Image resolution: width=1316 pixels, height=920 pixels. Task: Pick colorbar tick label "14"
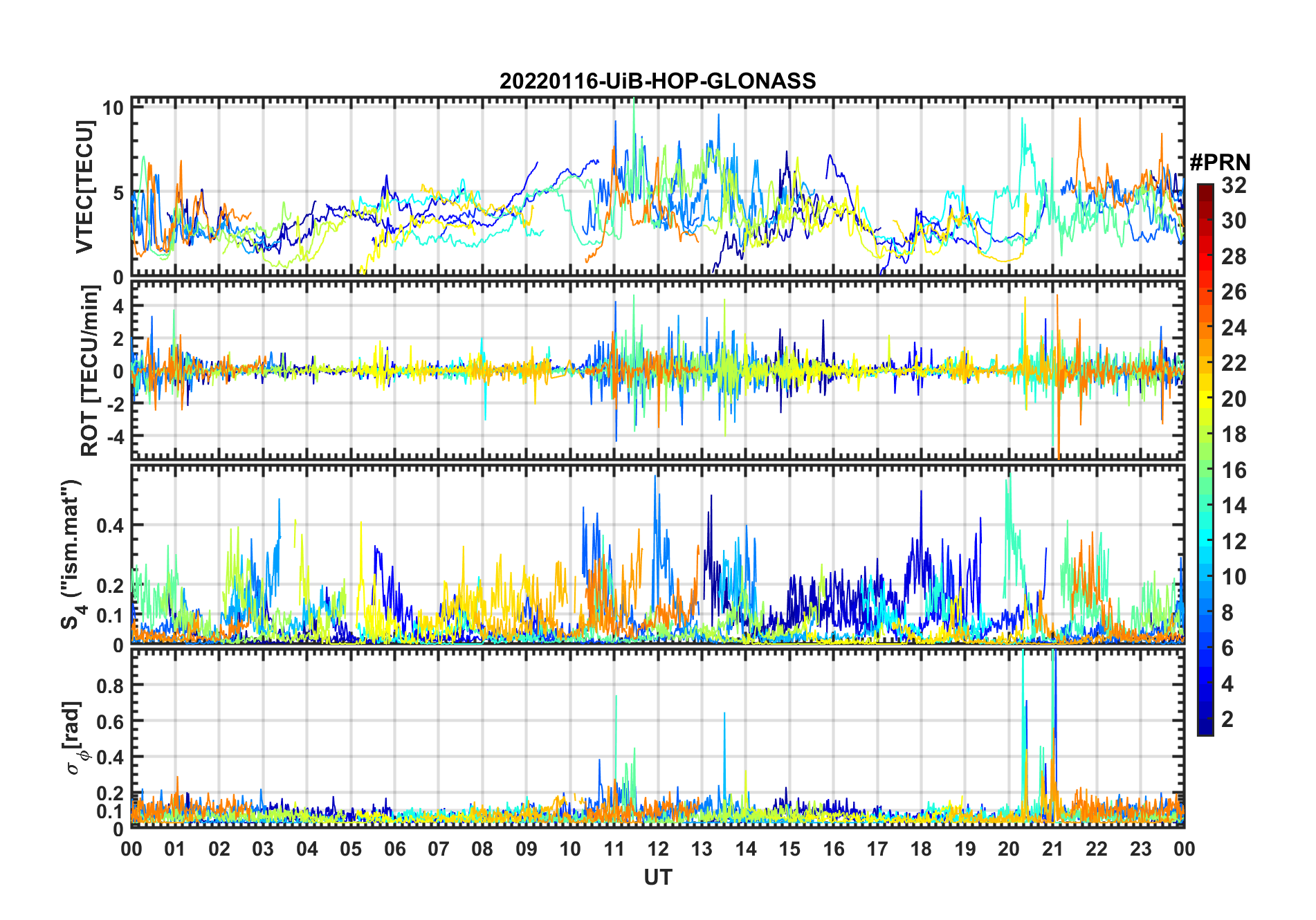pyautogui.click(x=1234, y=506)
